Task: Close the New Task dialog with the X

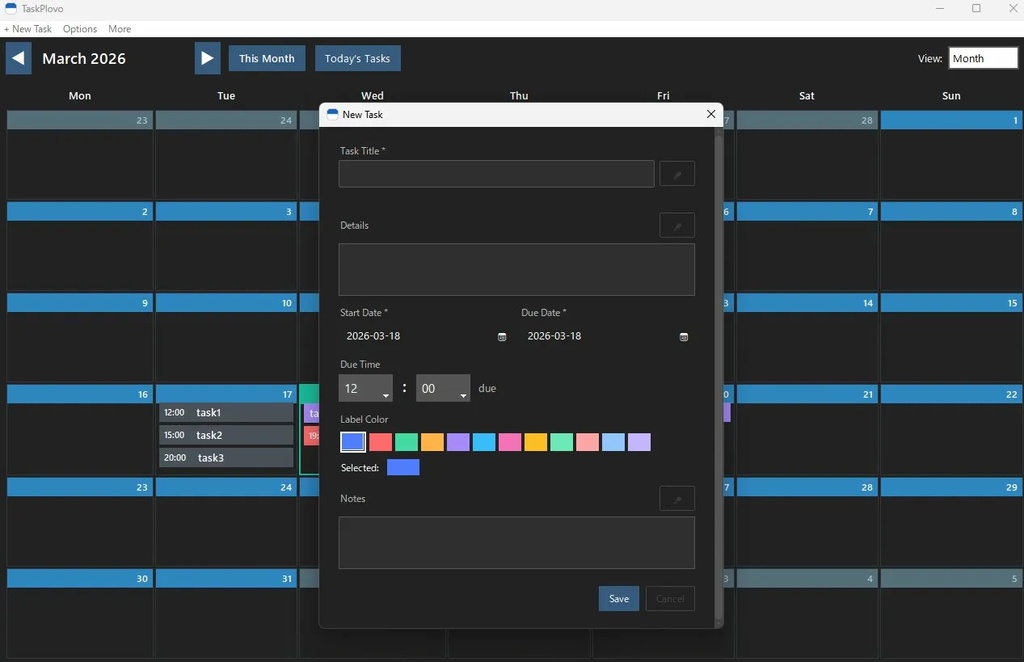Action: click(x=711, y=114)
